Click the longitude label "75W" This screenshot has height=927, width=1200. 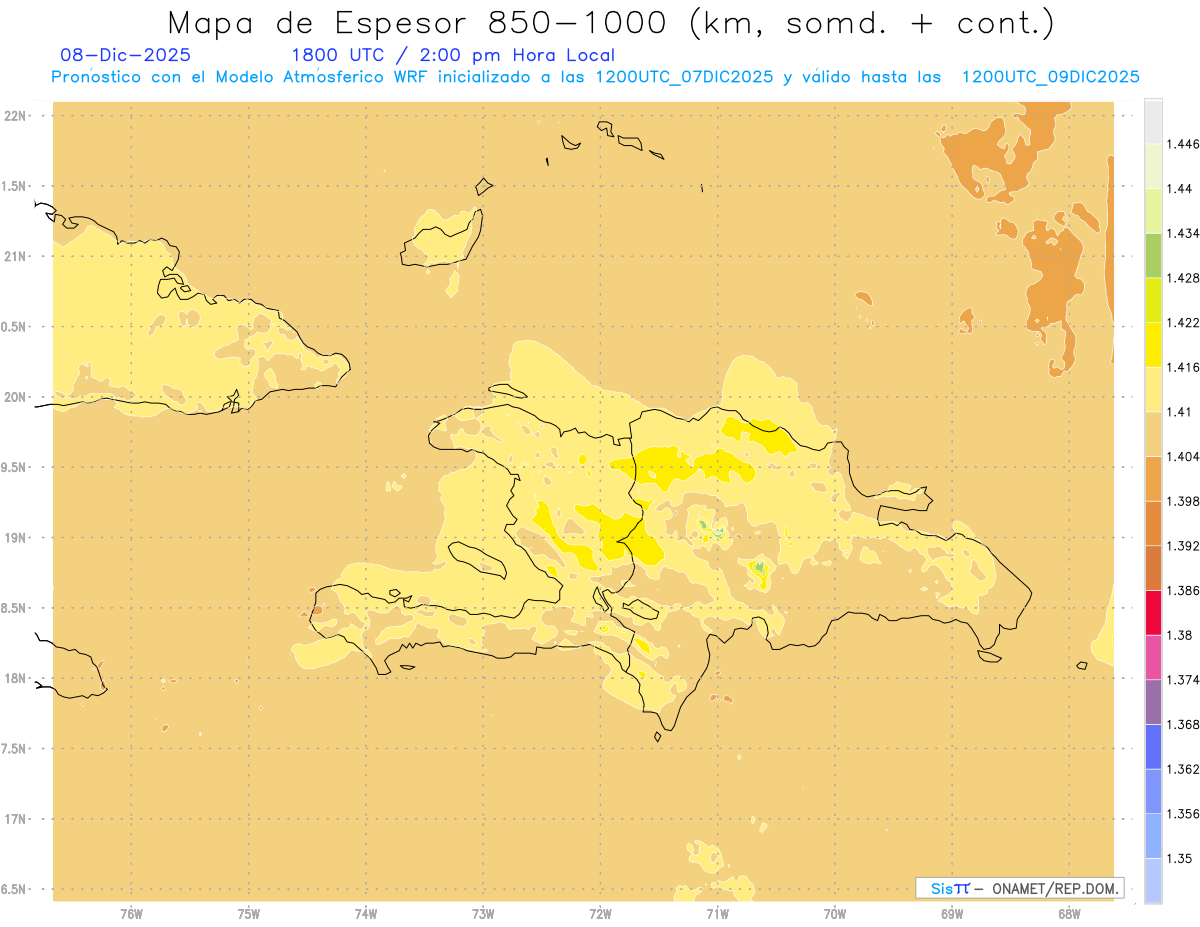249,913
